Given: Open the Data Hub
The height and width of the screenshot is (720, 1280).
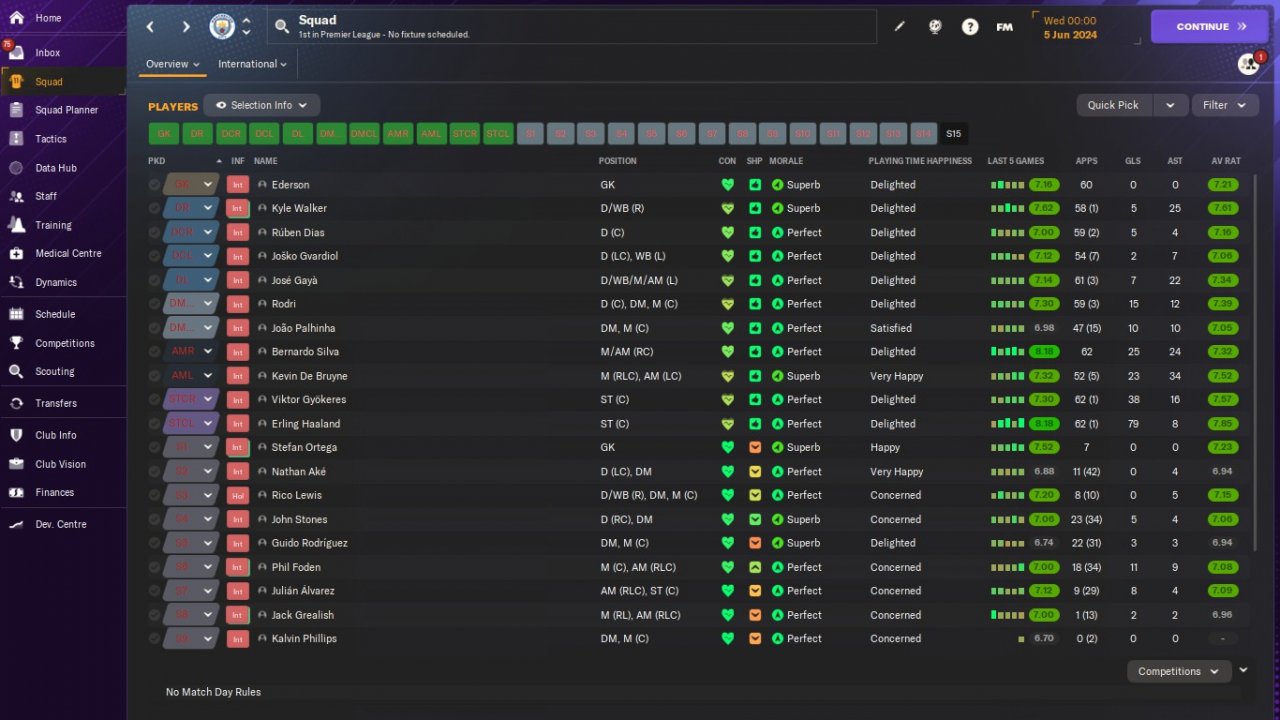Looking at the screenshot, I should click(x=56, y=168).
